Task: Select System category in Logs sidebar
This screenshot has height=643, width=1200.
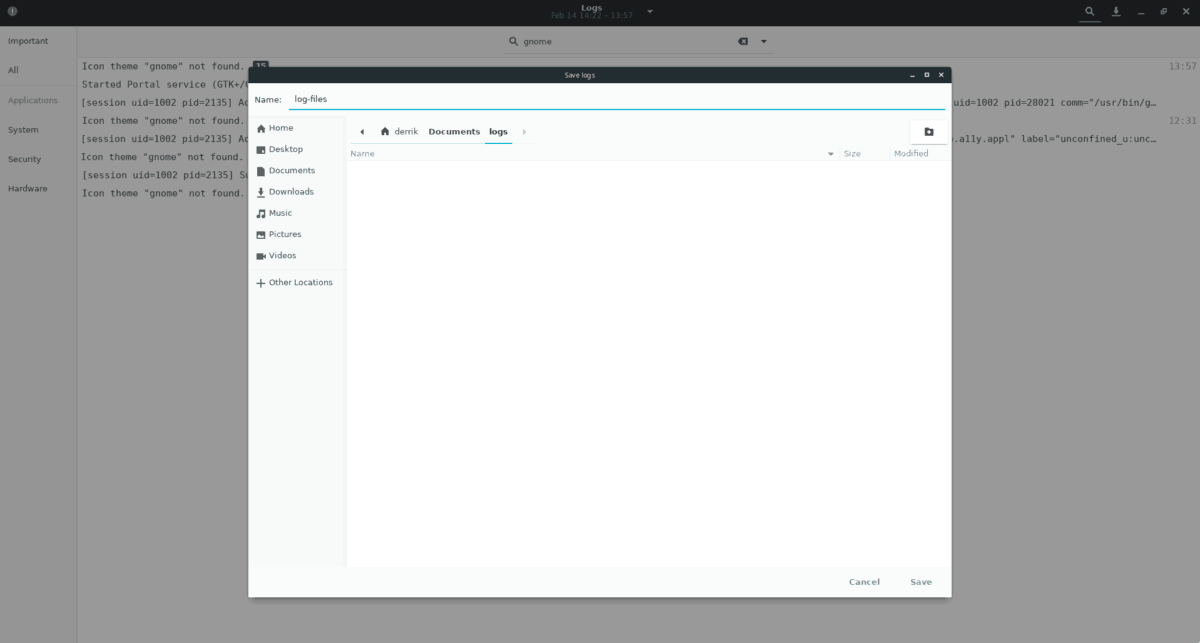Action: [x=23, y=129]
